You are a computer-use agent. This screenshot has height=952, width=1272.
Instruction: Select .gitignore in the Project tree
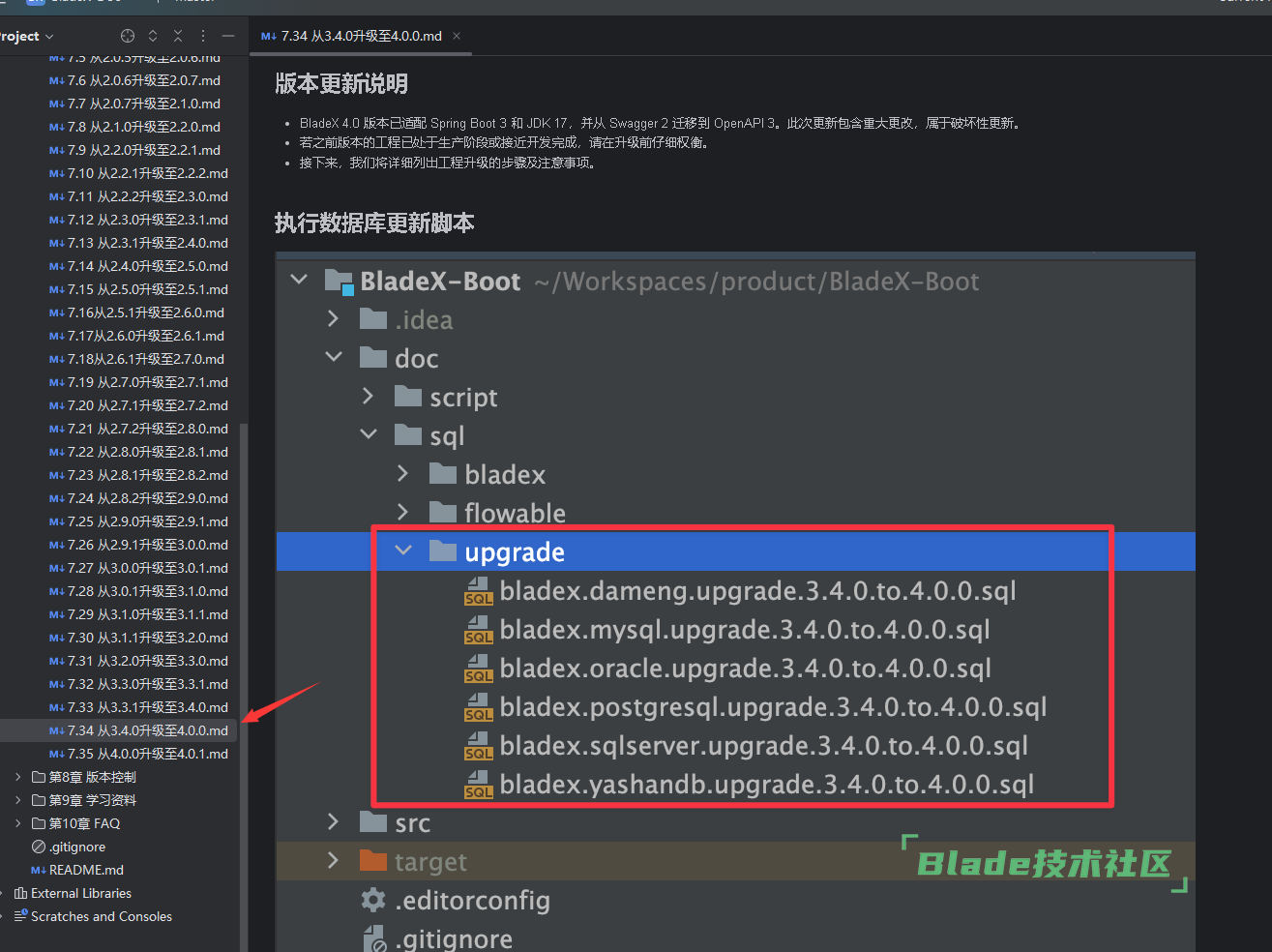[x=77, y=847]
